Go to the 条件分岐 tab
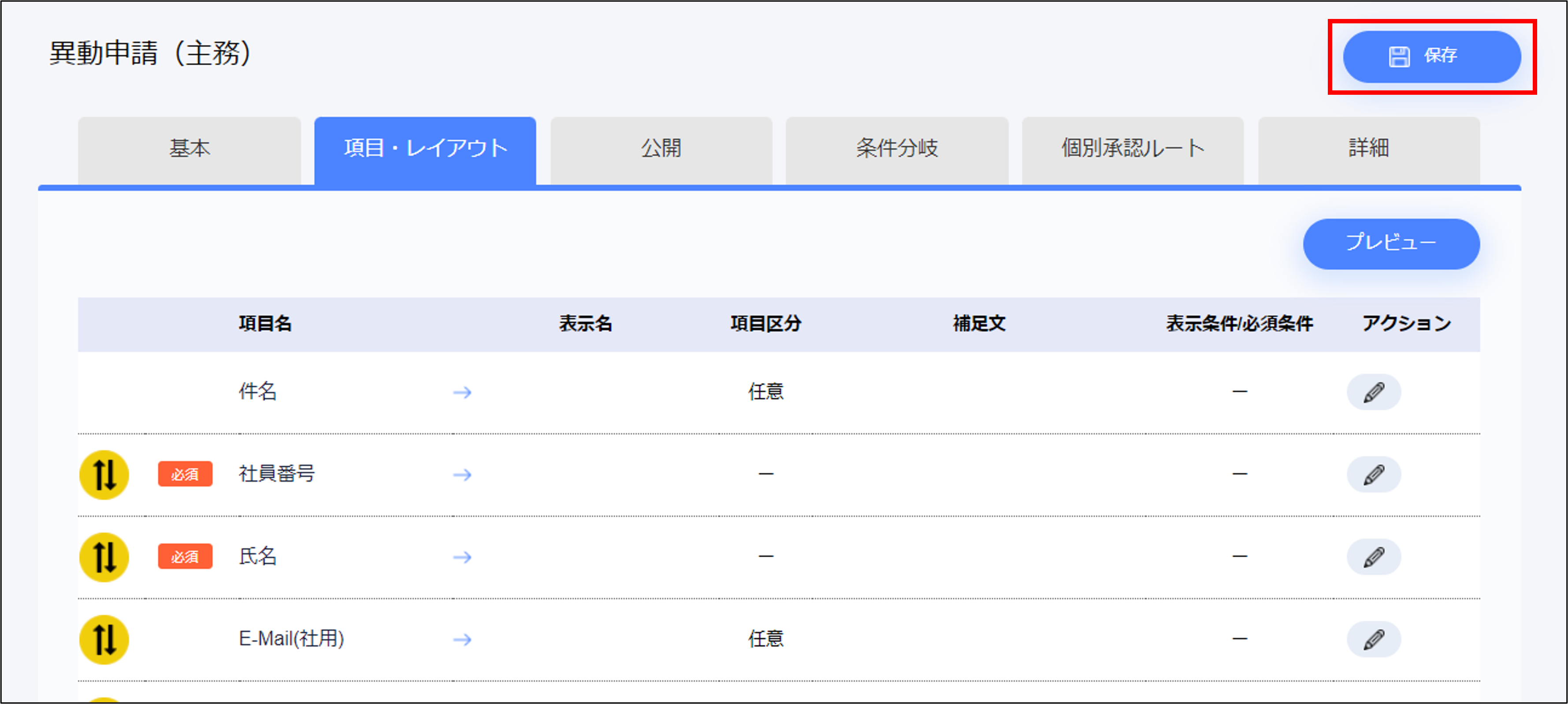This screenshot has height=704, width=1568. pyautogui.click(x=897, y=150)
